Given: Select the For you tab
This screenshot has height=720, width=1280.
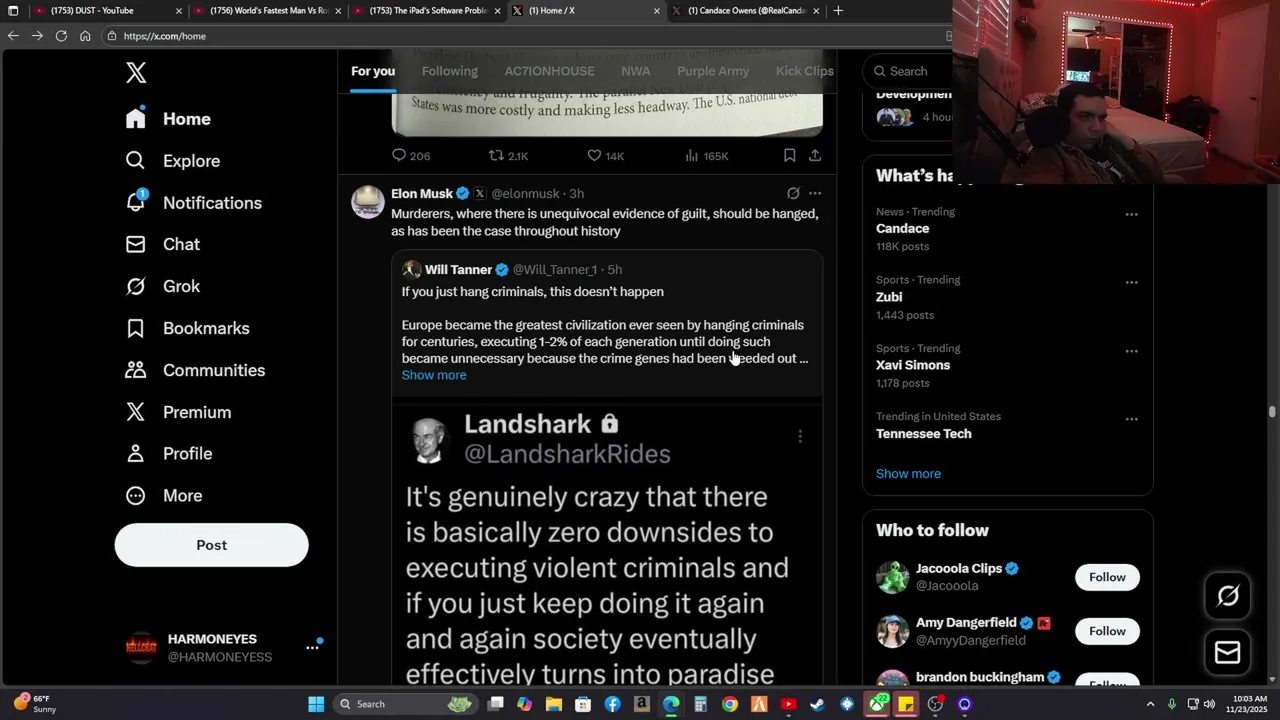Looking at the screenshot, I should pos(373,71).
